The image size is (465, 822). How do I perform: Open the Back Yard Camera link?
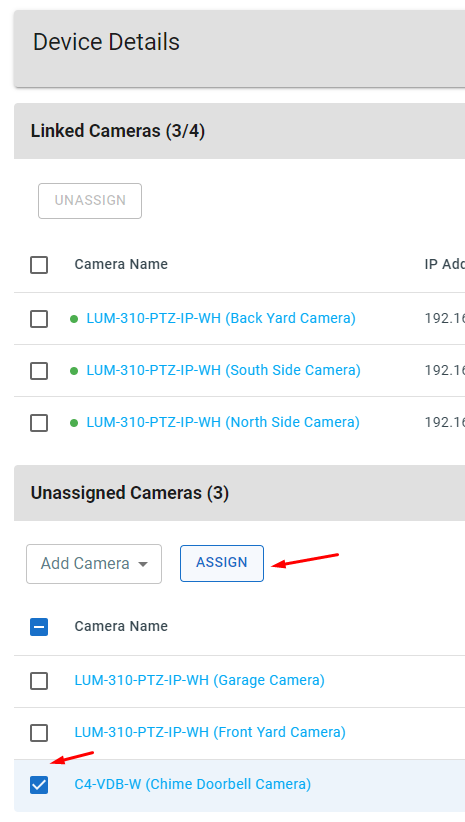click(x=221, y=318)
